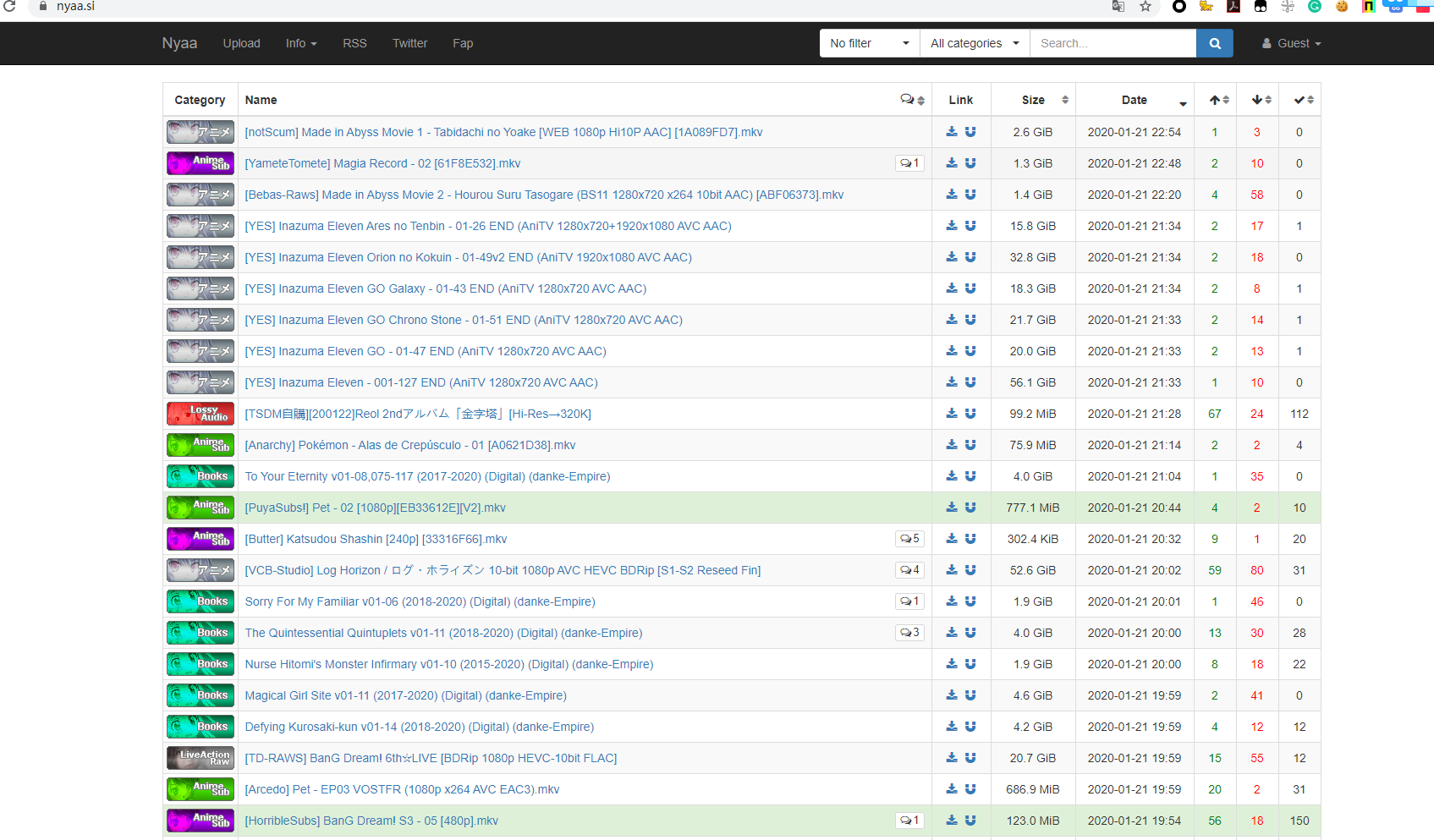Expand the All categories dropdown
The height and width of the screenshot is (840, 1434).
point(974,43)
